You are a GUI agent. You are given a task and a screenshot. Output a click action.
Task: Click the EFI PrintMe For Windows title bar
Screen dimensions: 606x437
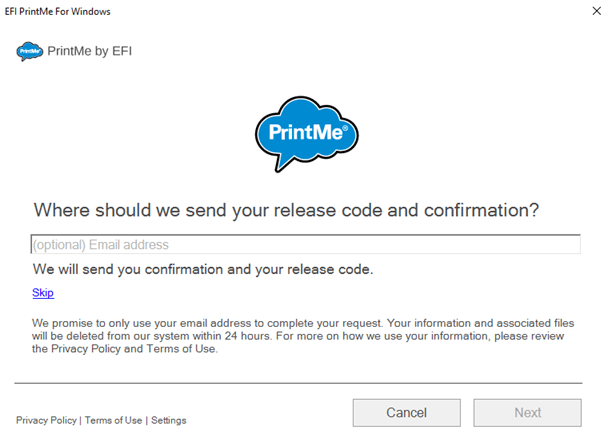click(58, 12)
